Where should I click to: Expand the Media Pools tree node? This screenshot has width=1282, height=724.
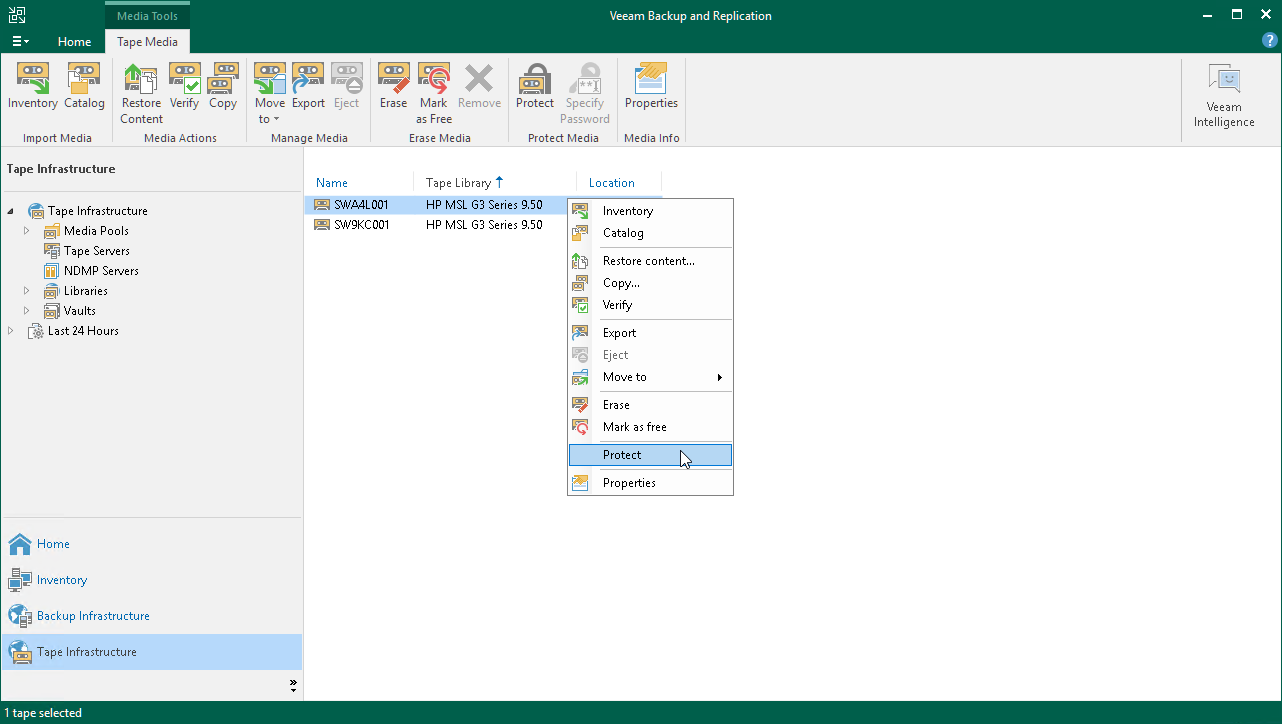point(27,231)
